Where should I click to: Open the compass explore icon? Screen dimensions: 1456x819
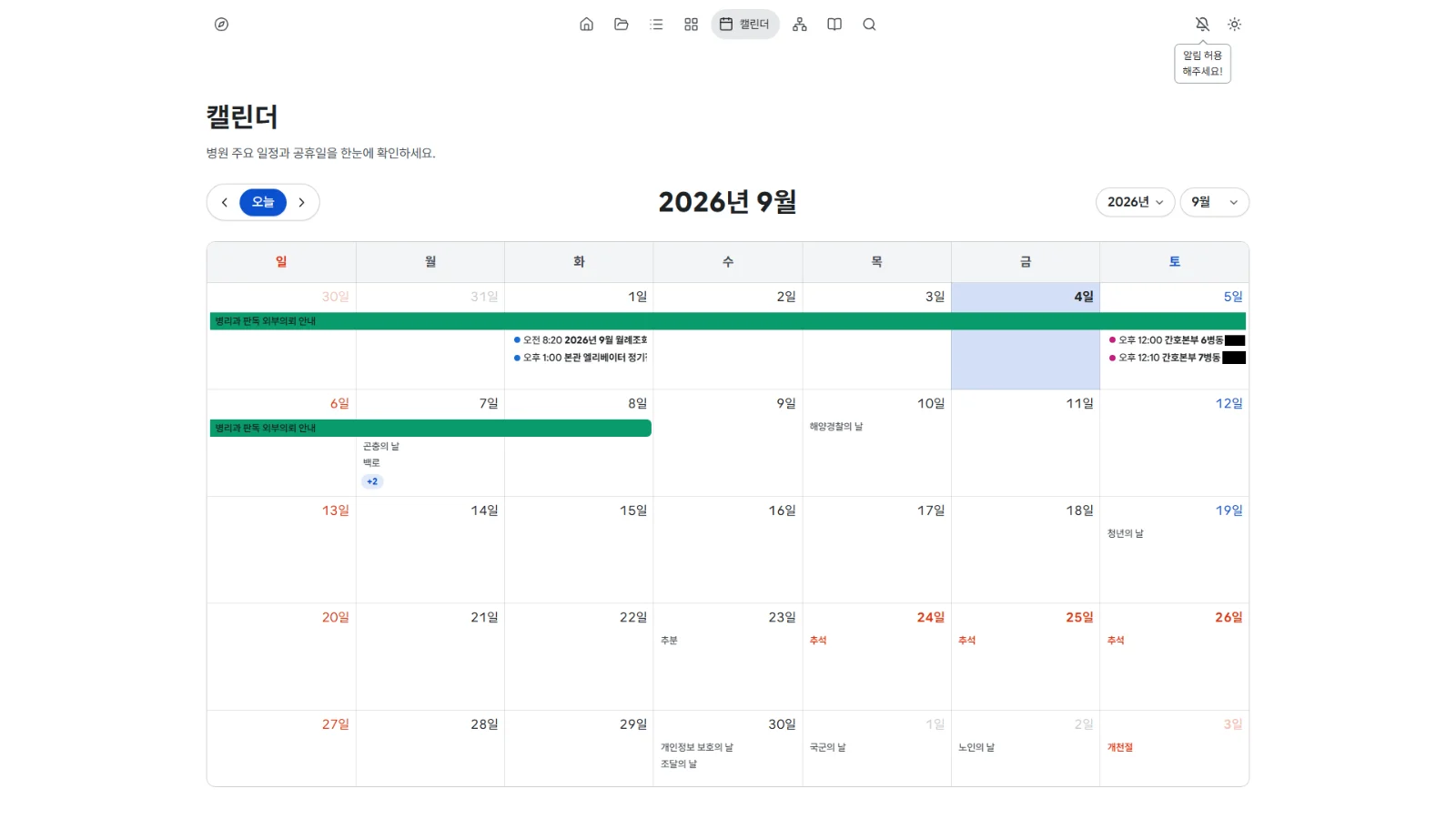(221, 25)
